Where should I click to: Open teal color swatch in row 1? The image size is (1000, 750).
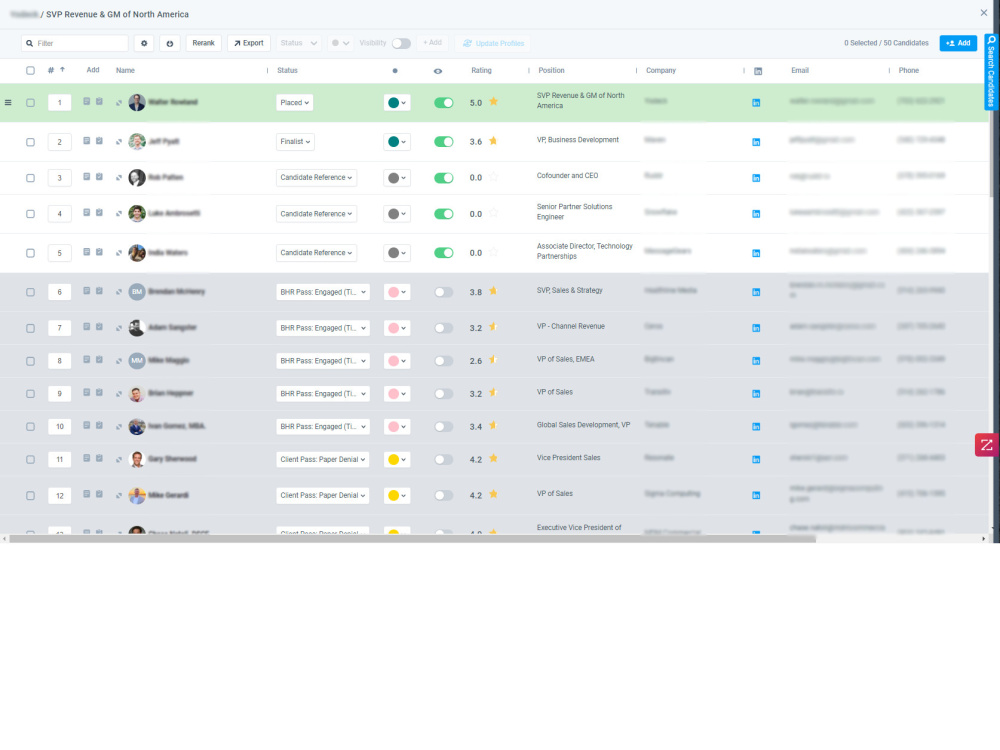tap(397, 103)
